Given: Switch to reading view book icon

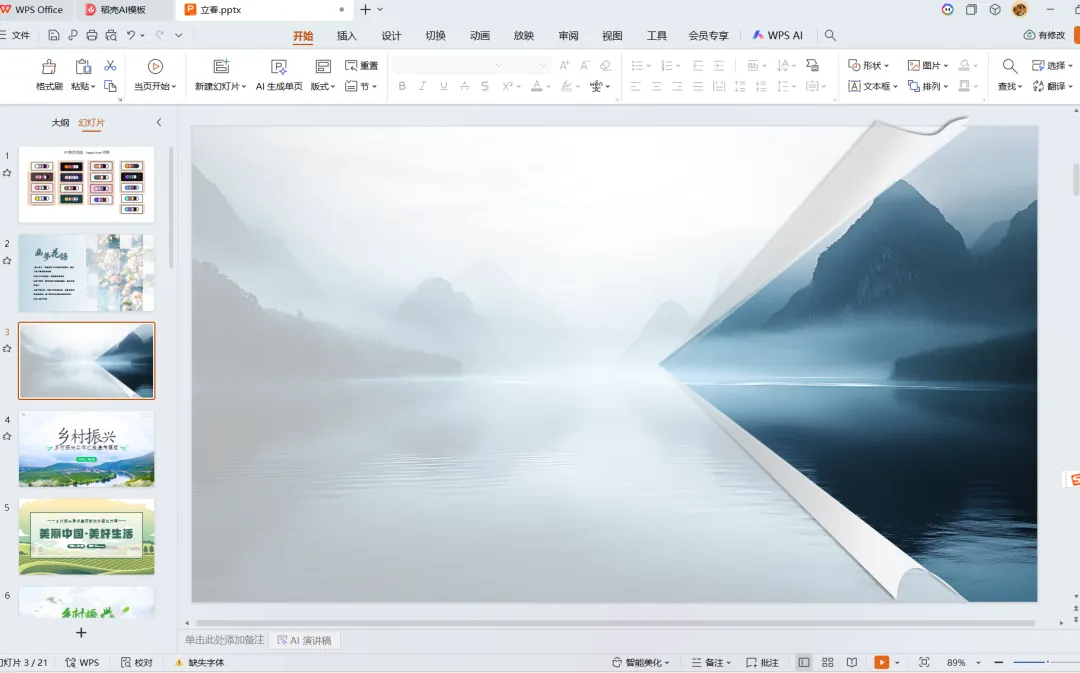Looking at the screenshot, I should point(852,662).
